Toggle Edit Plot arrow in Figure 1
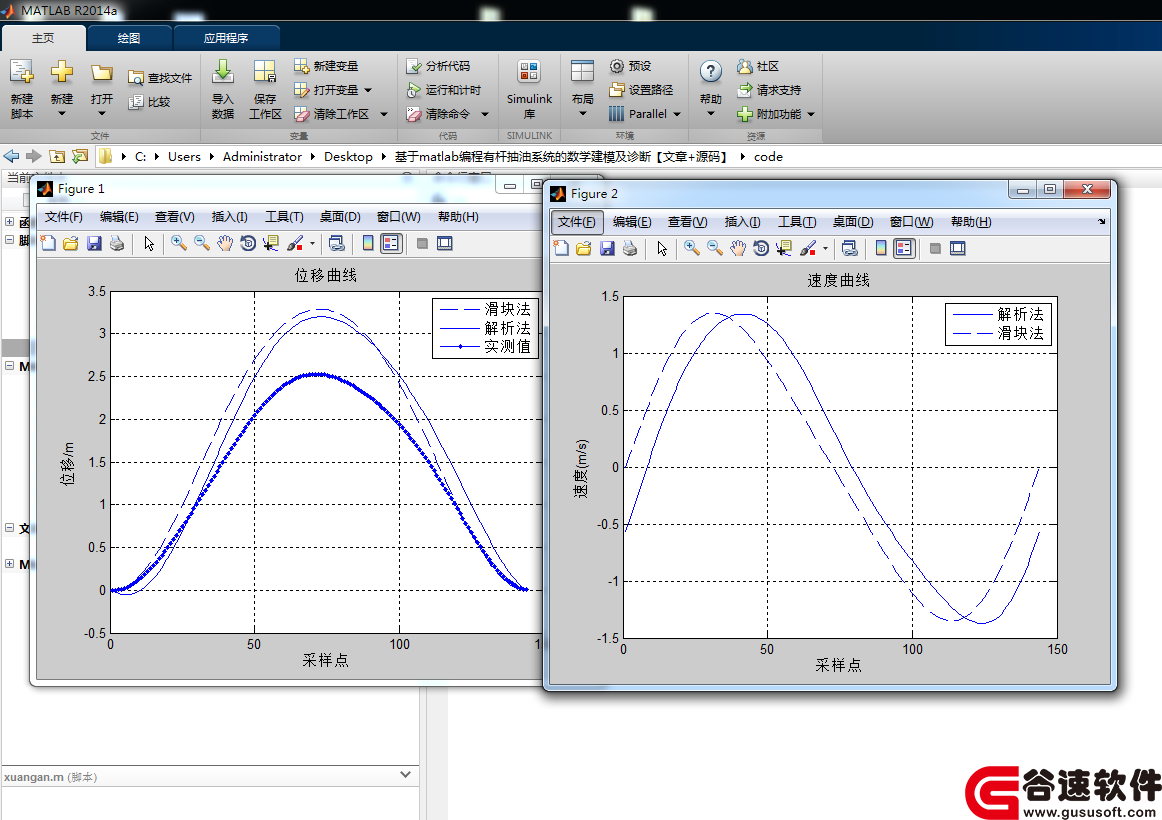The height and width of the screenshot is (820, 1162). pyautogui.click(x=149, y=244)
